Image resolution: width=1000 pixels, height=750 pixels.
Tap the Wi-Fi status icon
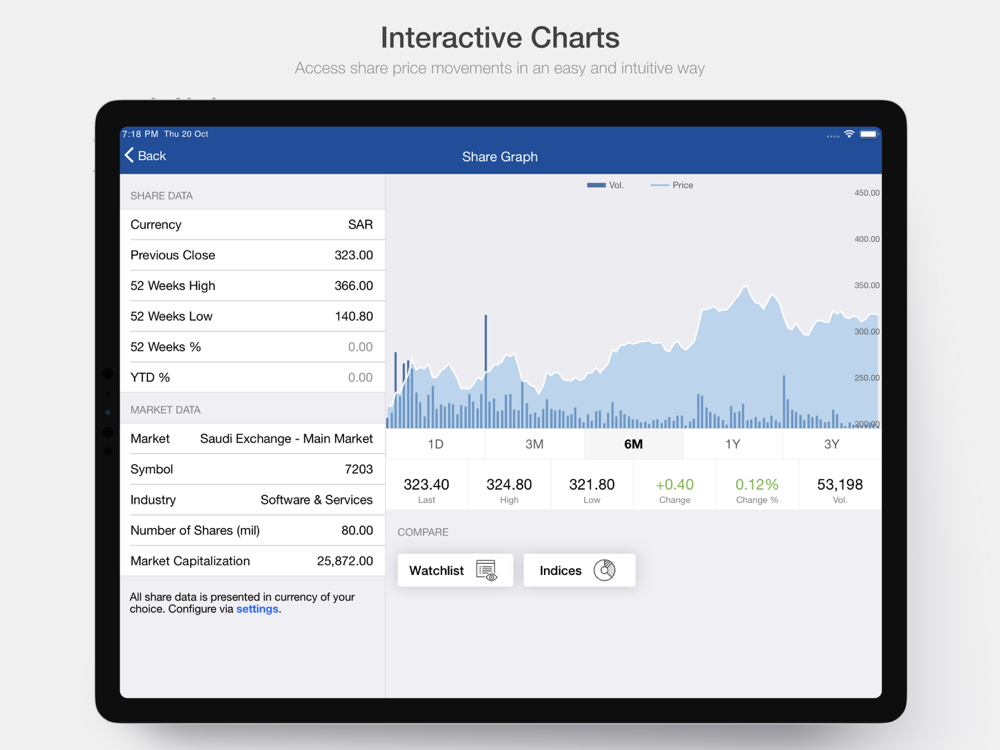[849, 134]
